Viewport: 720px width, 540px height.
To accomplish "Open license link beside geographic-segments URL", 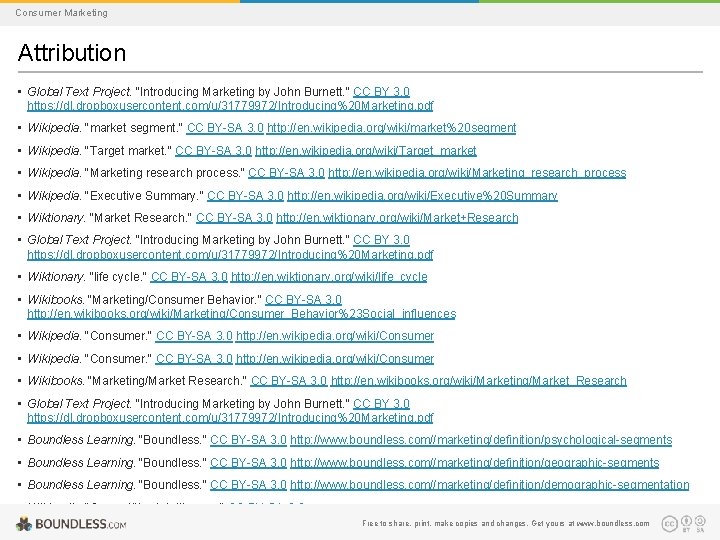I will [248, 462].
